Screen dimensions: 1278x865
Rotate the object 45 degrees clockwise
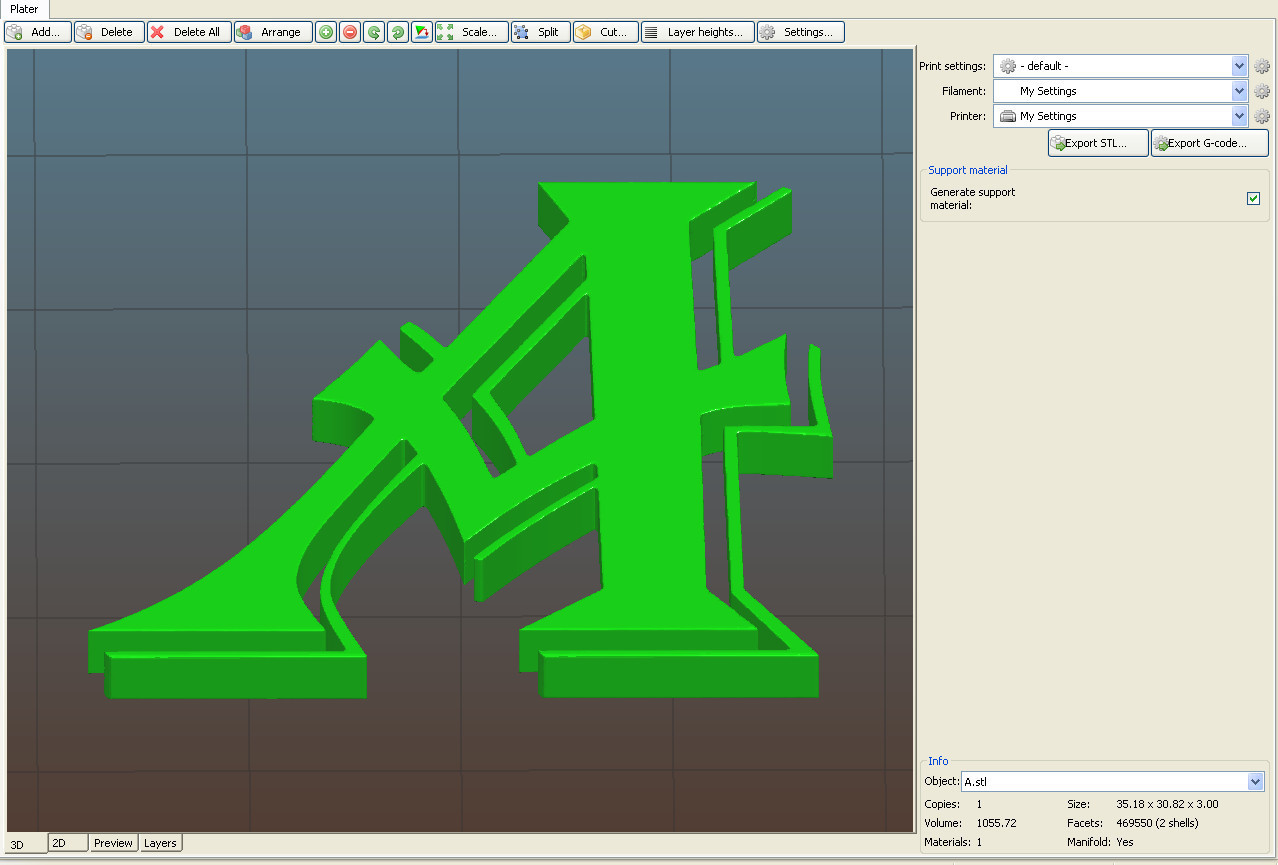tap(397, 31)
